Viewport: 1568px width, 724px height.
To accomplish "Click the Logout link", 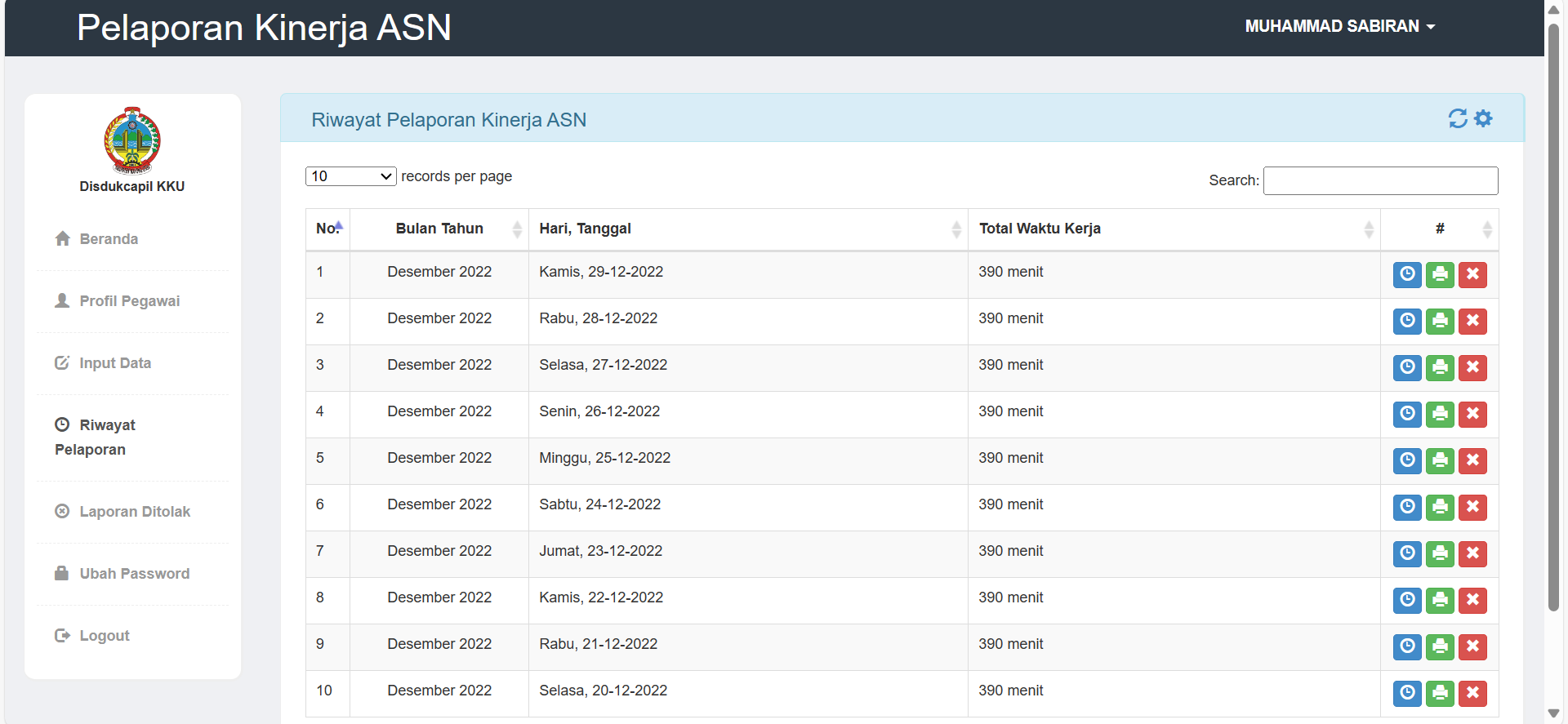I will (105, 636).
